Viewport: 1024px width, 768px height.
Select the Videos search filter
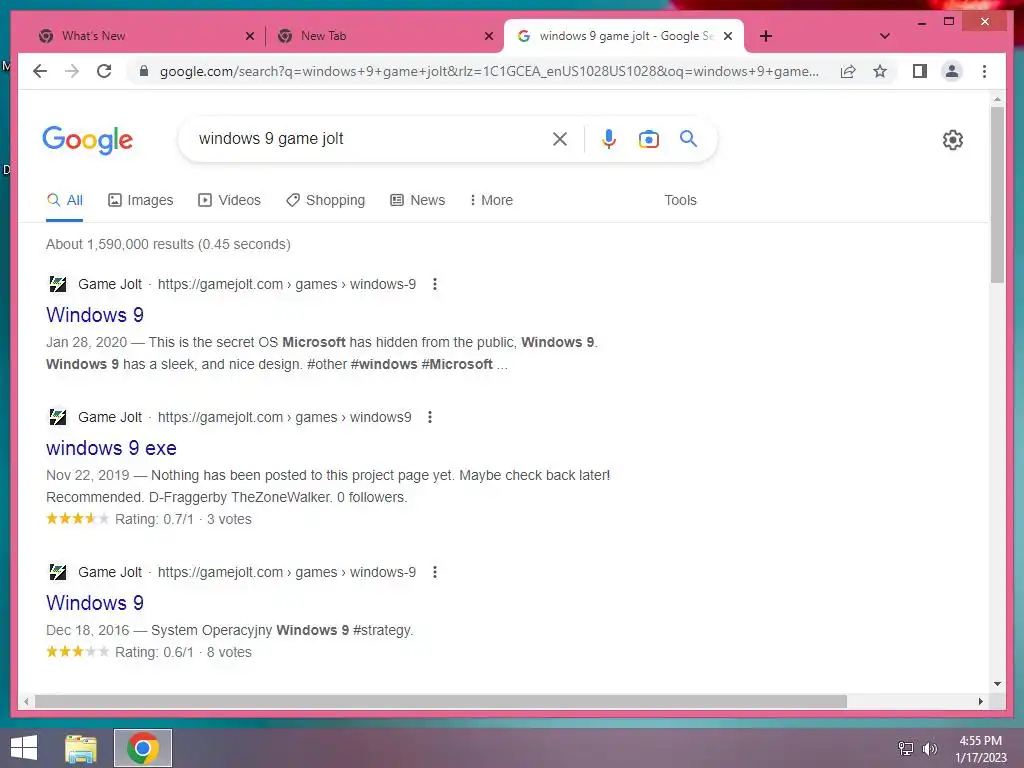click(229, 200)
